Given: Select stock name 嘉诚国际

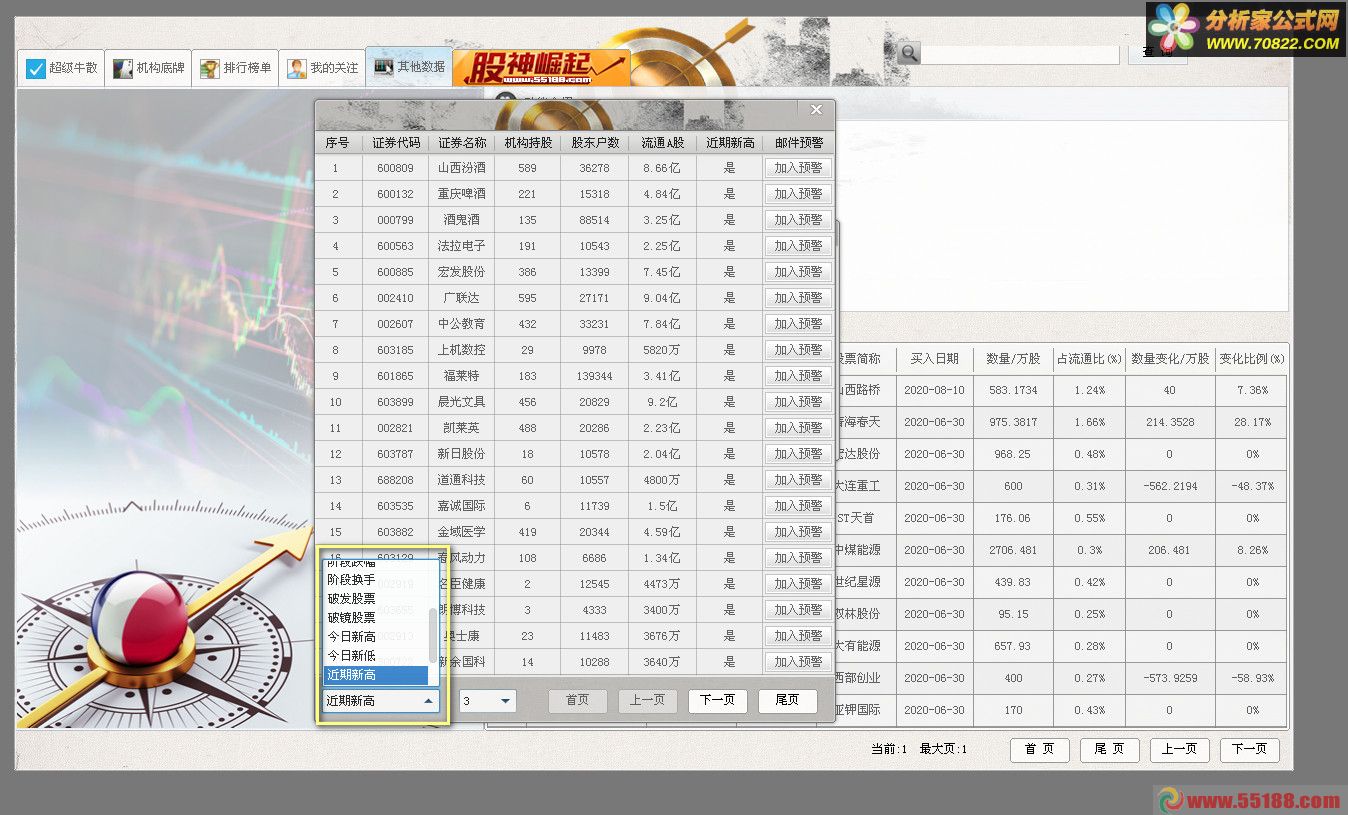Looking at the screenshot, I should click(x=462, y=506).
